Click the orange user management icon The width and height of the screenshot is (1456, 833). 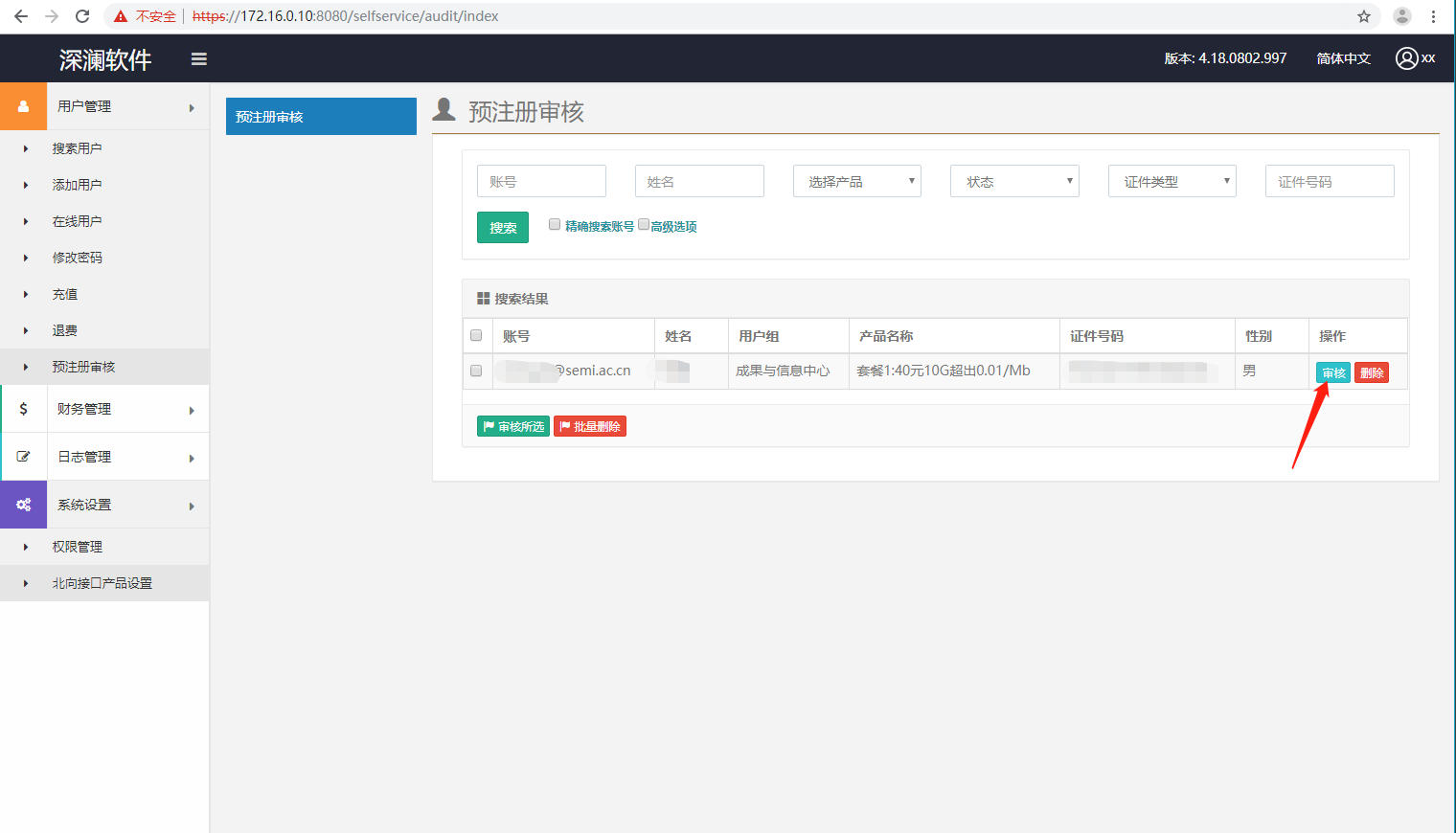23,106
